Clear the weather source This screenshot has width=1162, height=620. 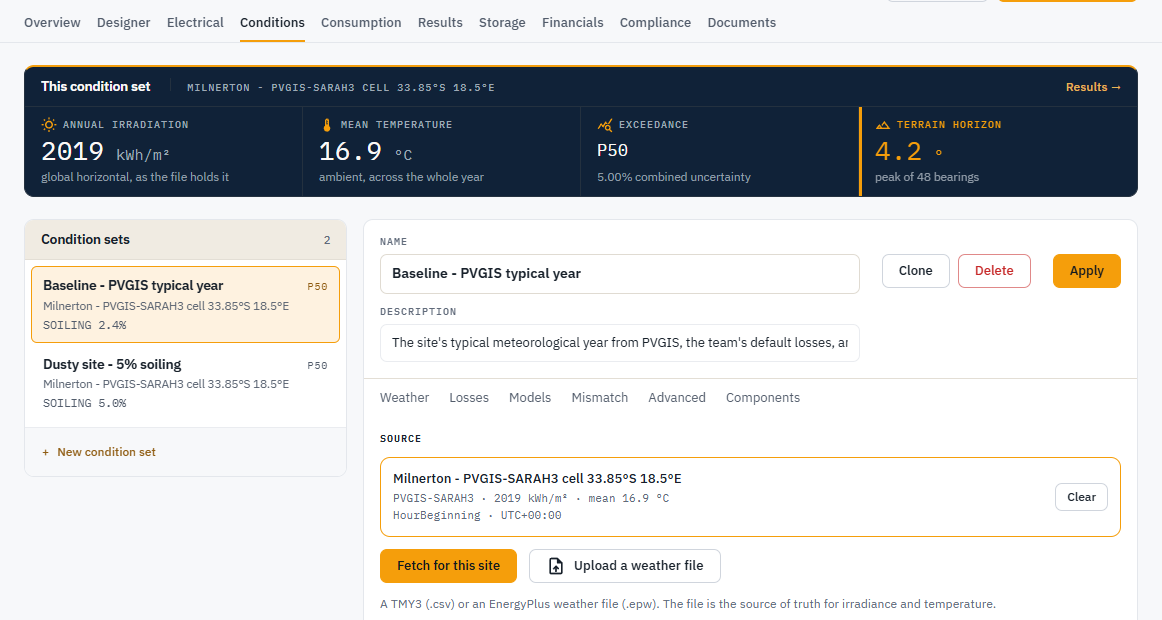point(1081,497)
